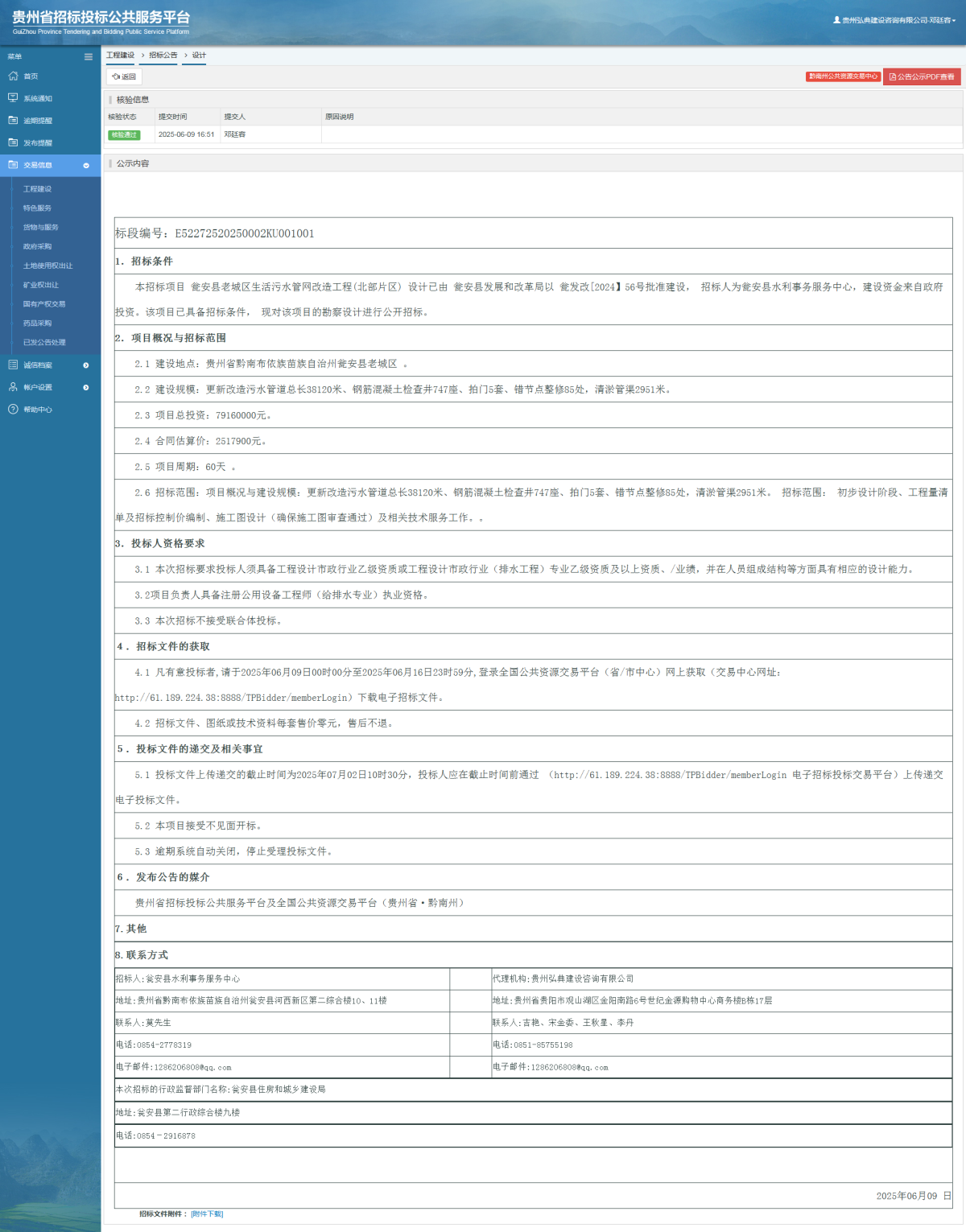Collapse the sidebar with the hamburger icon
This screenshot has height=1232, width=966.
pos(89,56)
